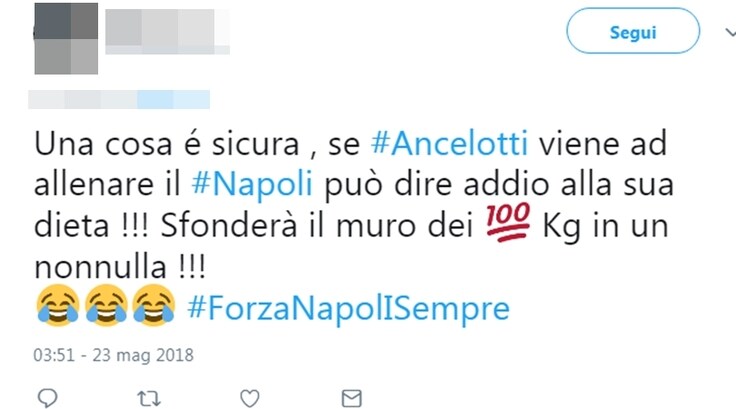The height and width of the screenshot is (409, 736).
Task: Send via direct message envelope icon
Action: [352, 398]
